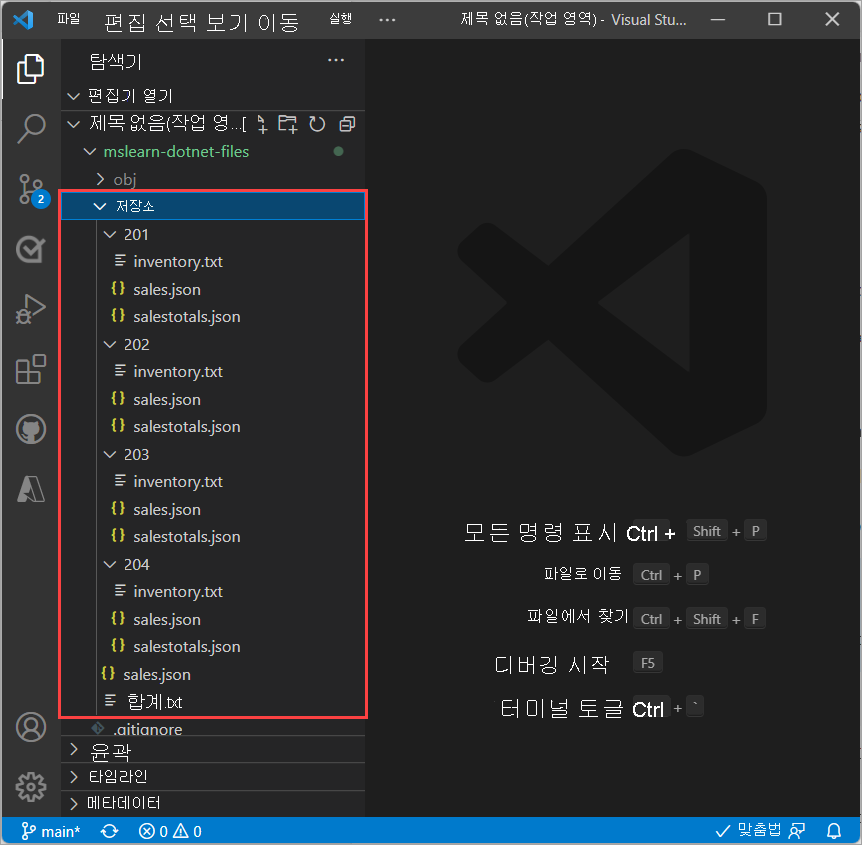The width and height of the screenshot is (862, 845).
Task: Collapse folder 202
Action: (213, 345)
